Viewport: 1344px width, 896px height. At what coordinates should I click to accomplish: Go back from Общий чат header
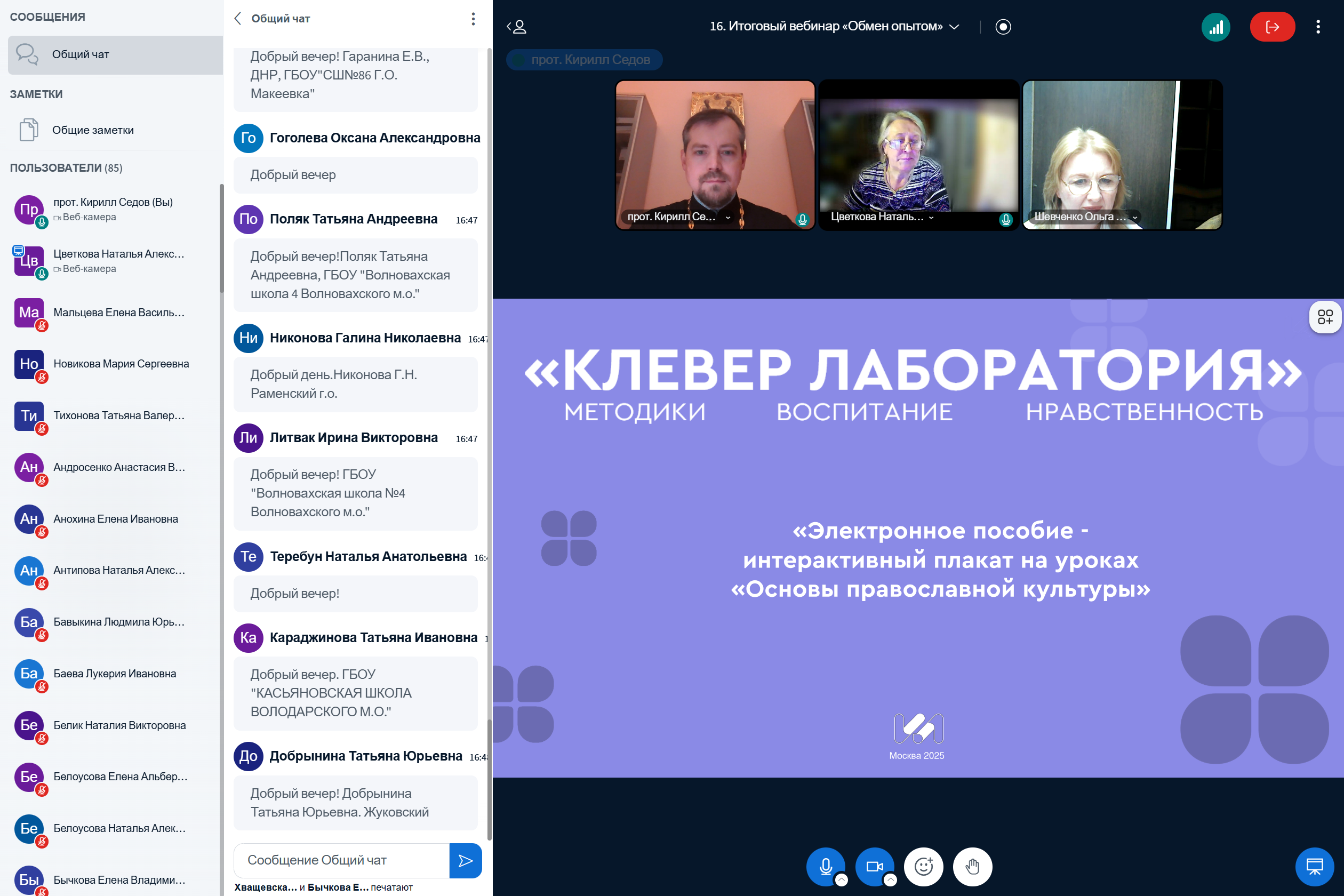(x=238, y=18)
